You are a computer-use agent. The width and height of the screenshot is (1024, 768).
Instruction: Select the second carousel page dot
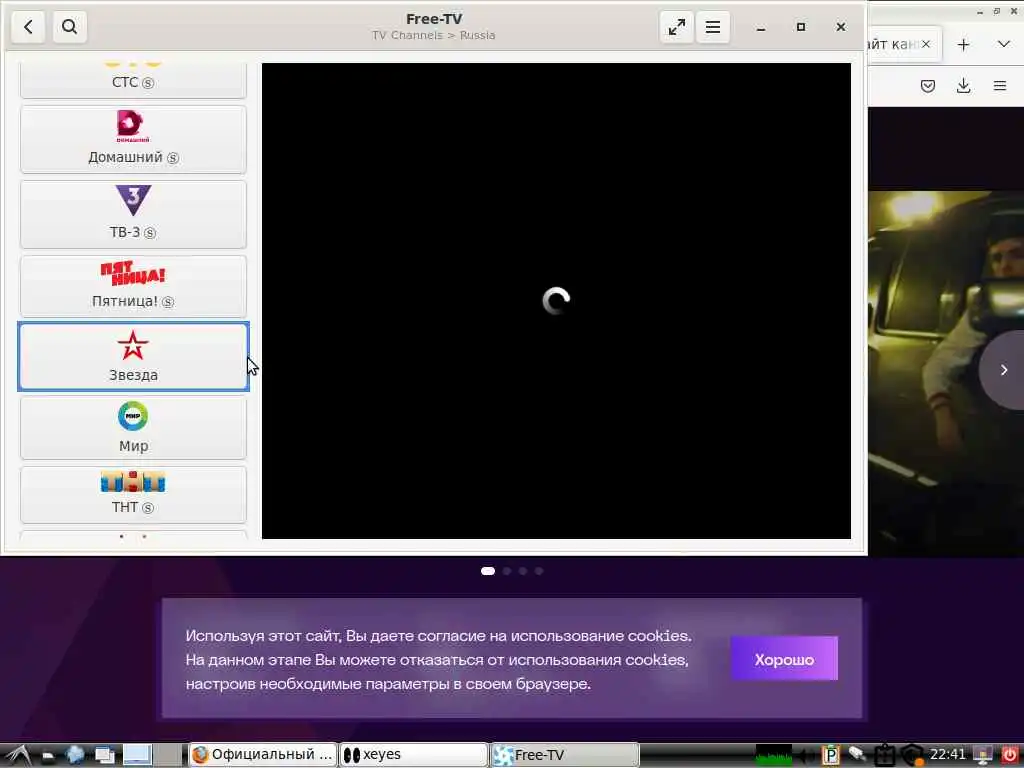pyautogui.click(x=507, y=571)
